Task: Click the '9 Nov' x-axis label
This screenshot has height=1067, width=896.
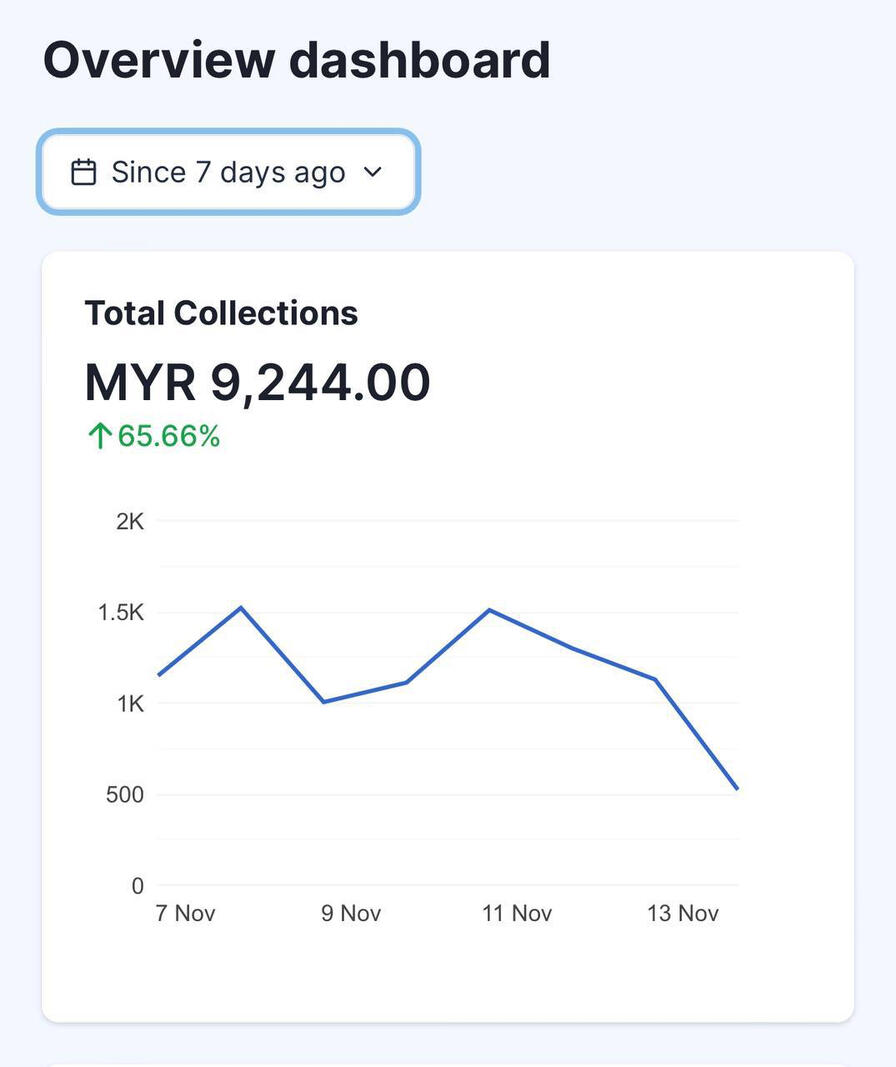Action: click(x=351, y=913)
